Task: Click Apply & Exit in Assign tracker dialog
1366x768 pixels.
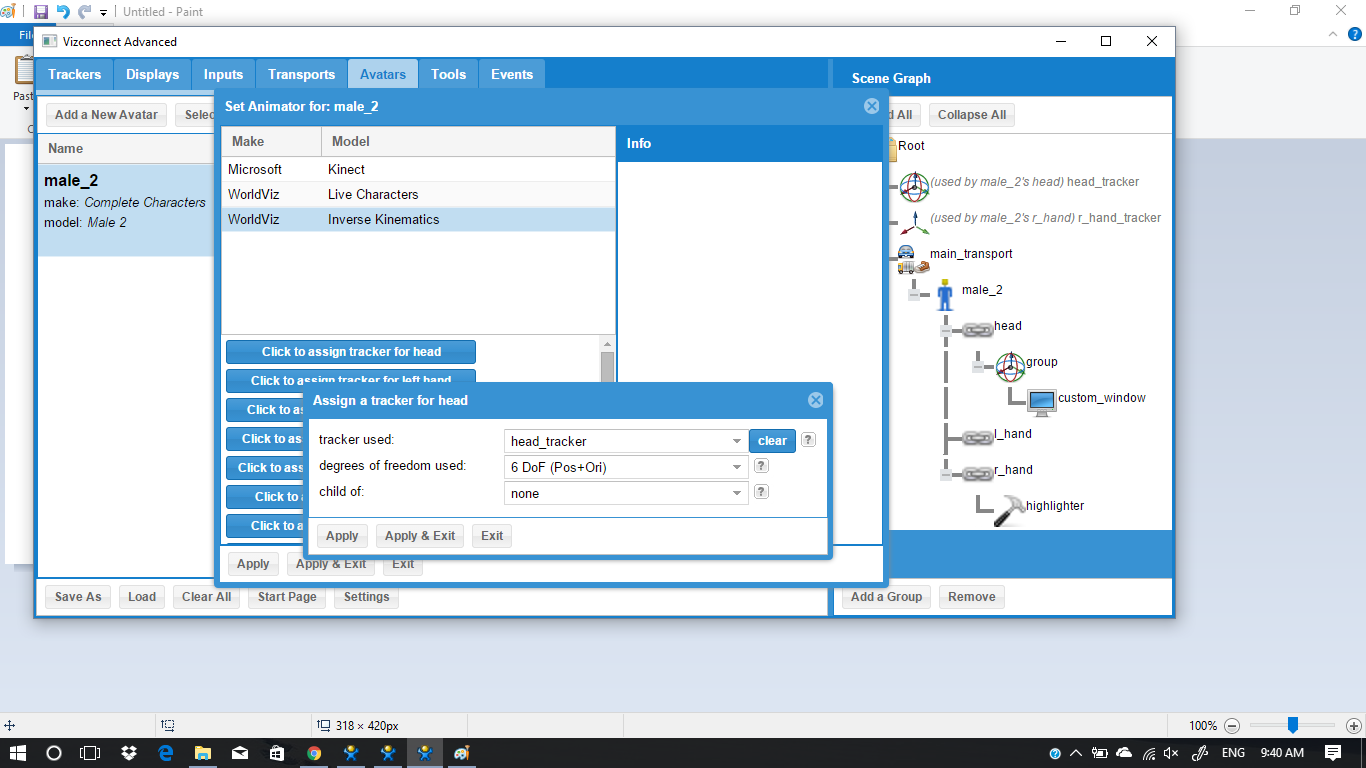Action: [x=420, y=536]
